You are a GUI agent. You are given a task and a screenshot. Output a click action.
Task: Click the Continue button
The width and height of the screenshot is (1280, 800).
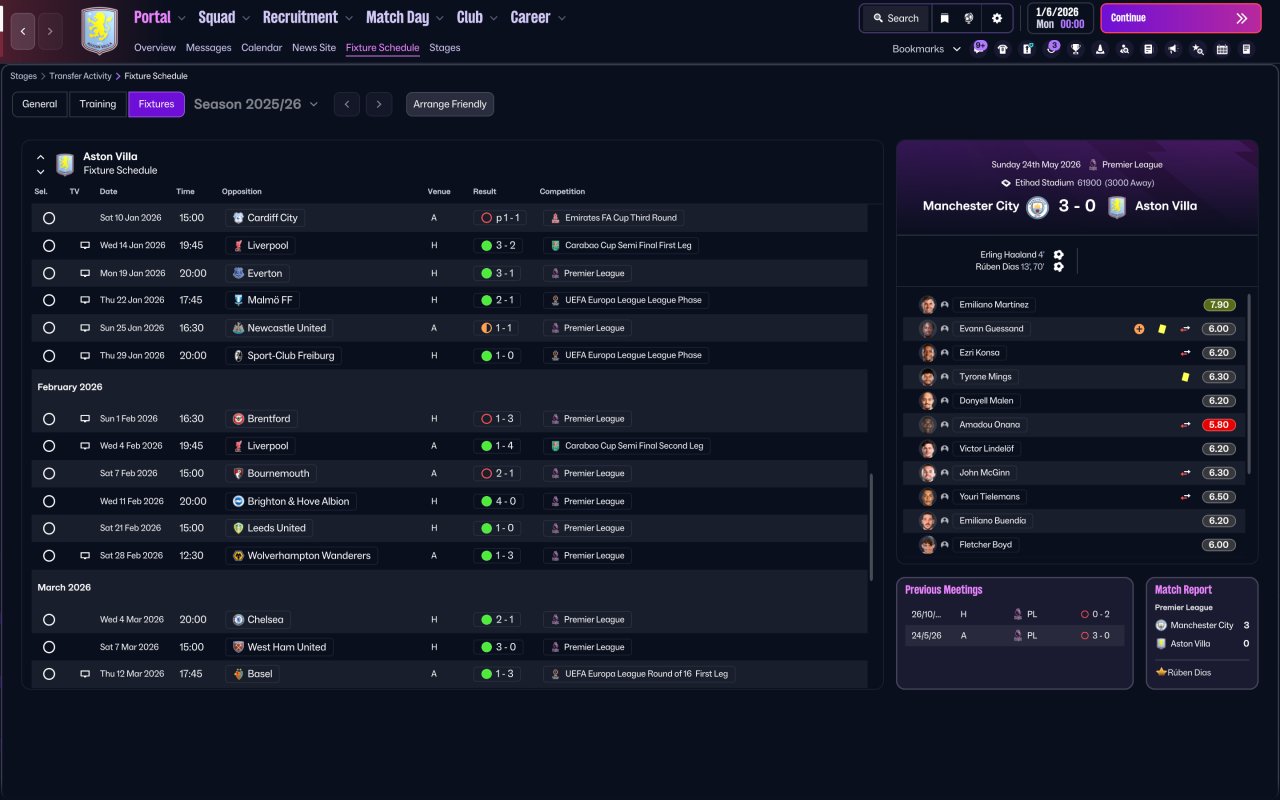coord(1180,18)
